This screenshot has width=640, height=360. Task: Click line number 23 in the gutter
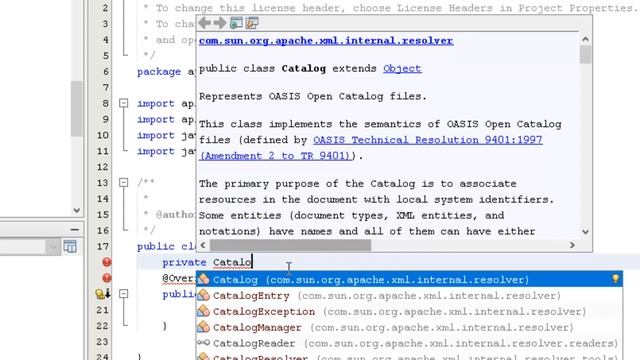pos(103,342)
